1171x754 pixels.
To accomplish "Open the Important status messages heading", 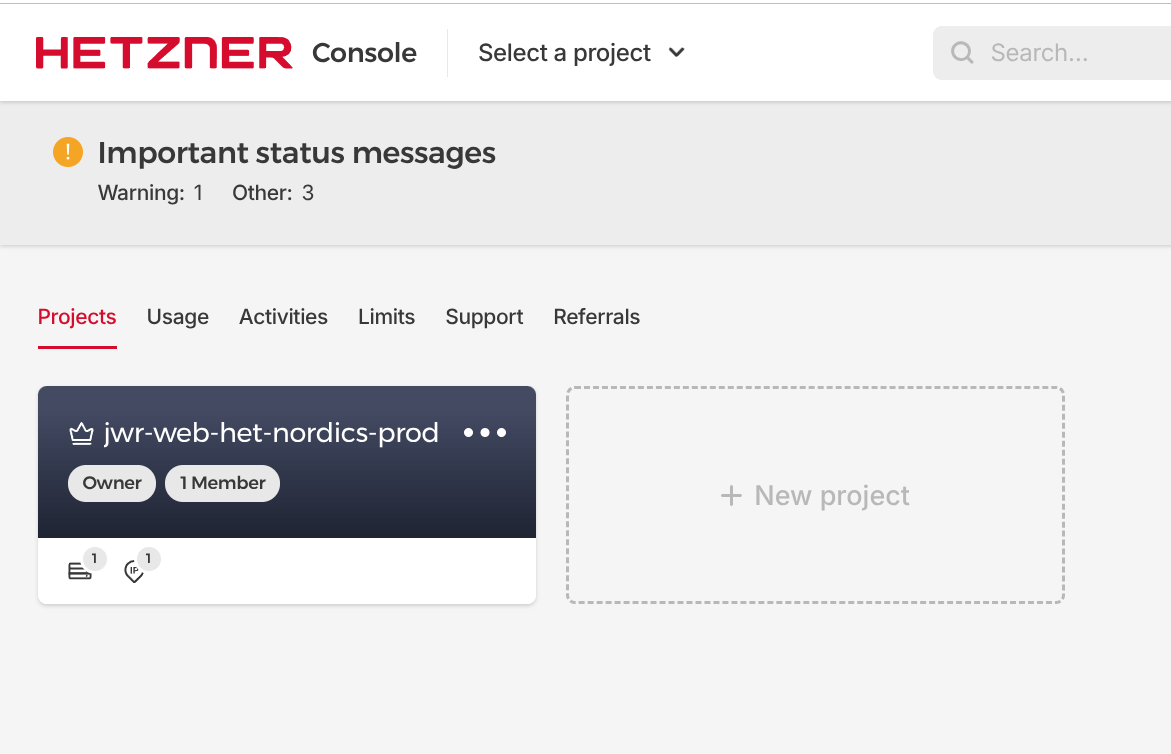I will click(x=296, y=153).
